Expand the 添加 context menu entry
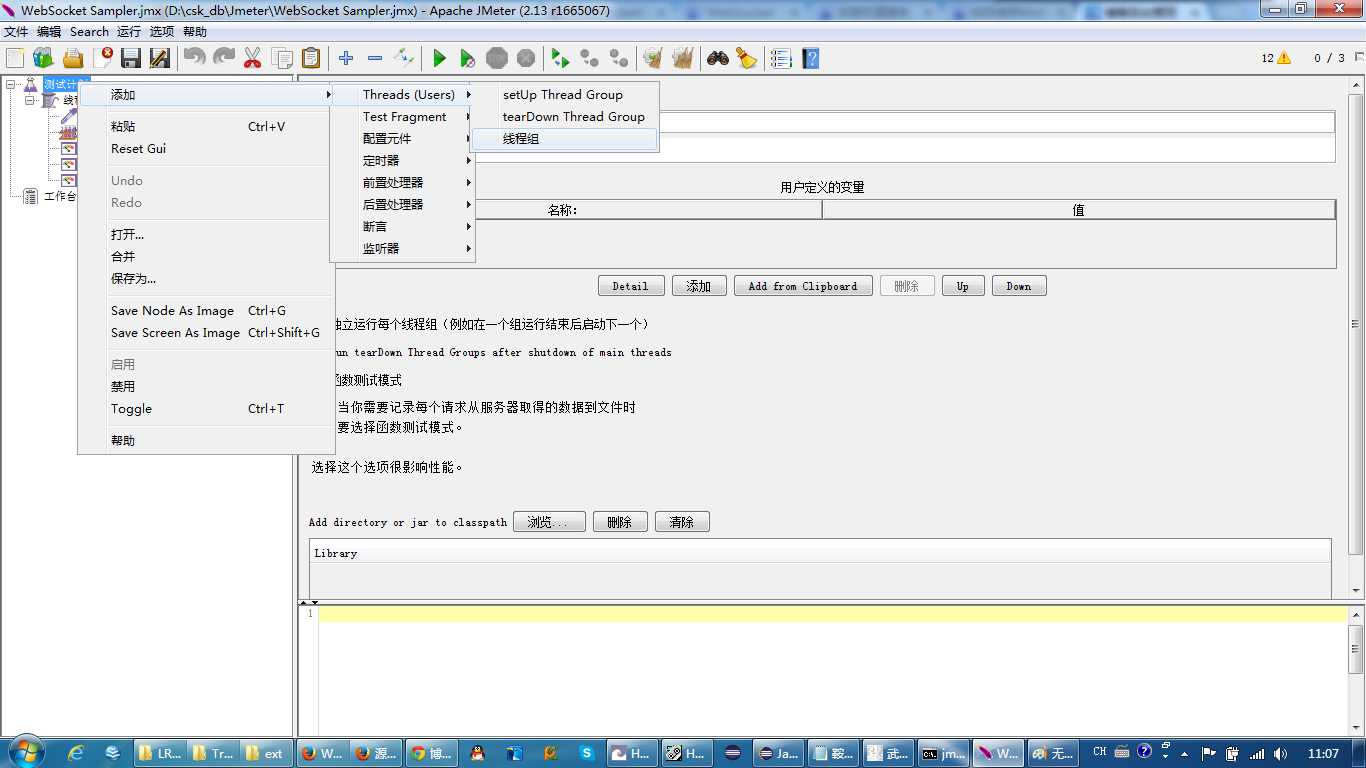This screenshot has height=768, width=1366. [x=206, y=95]
